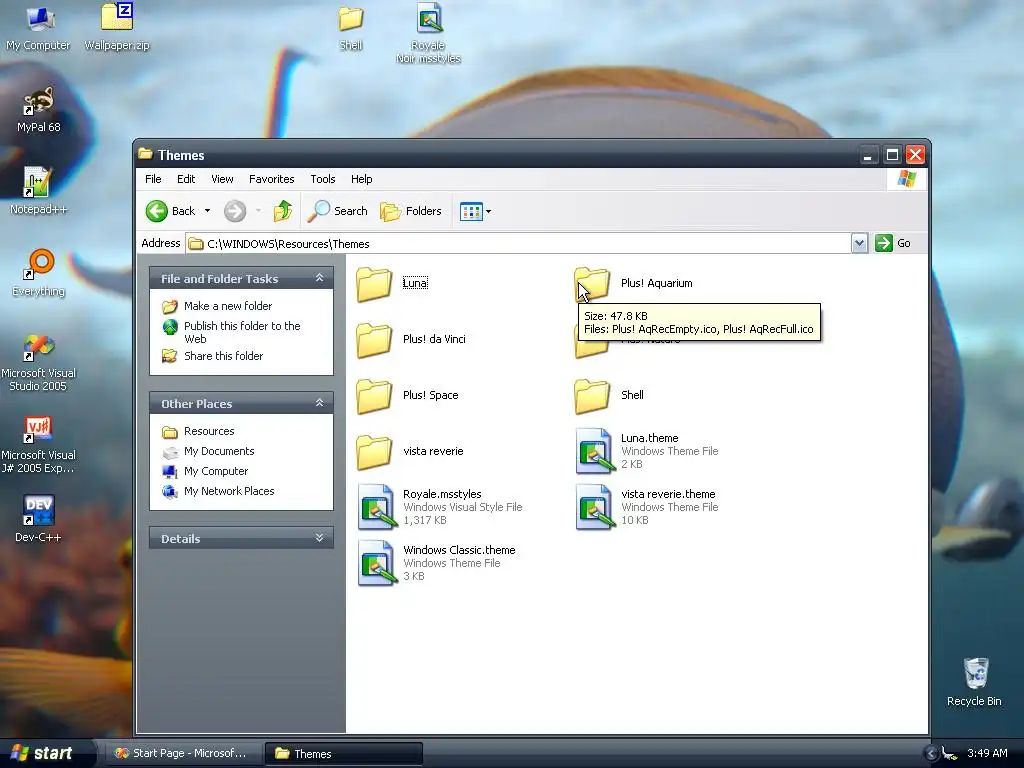Open the Favorites menu
Screen dimensions: 1024x768
click(271, 179)
